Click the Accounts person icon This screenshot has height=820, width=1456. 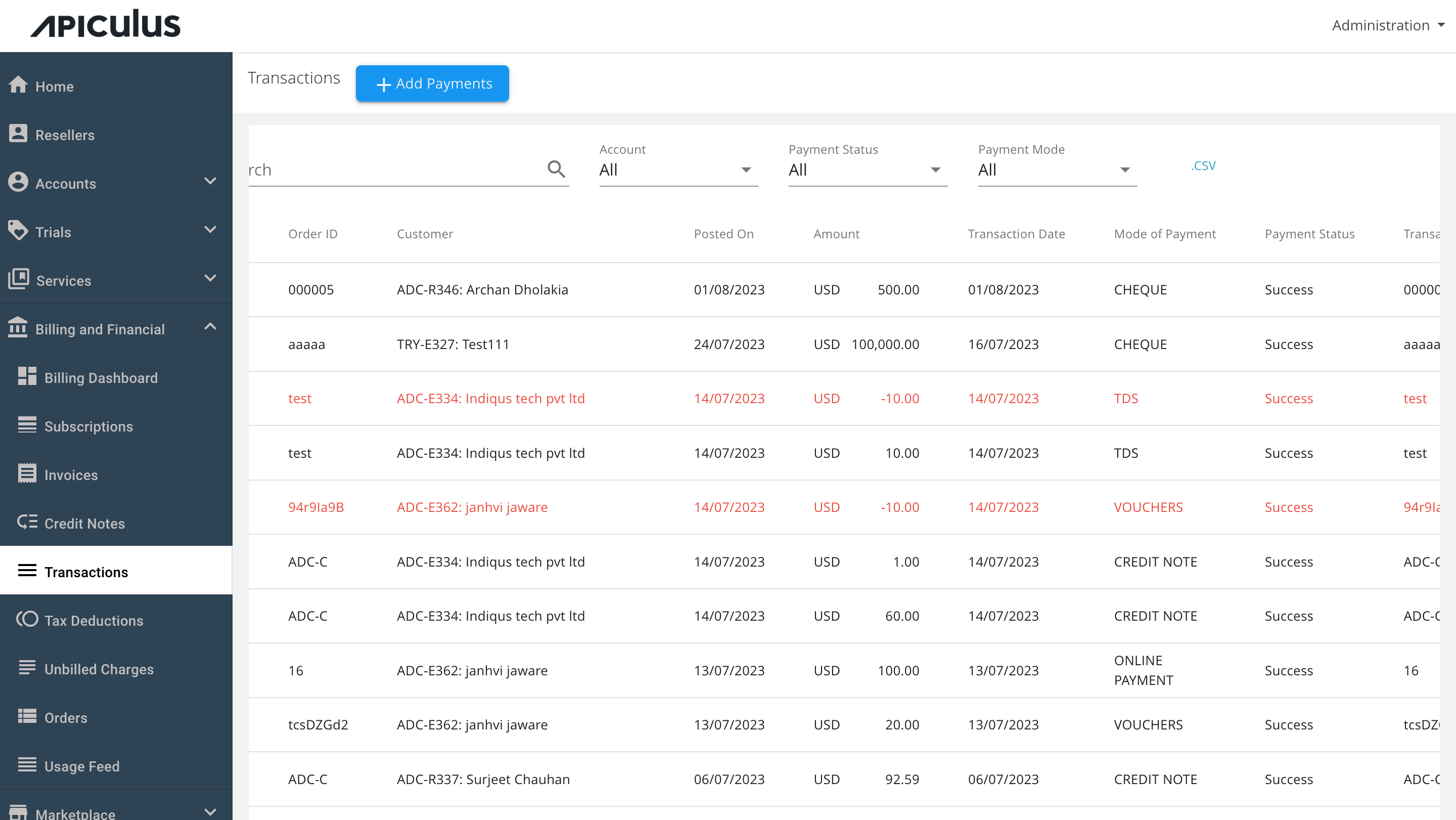point(18,182)
